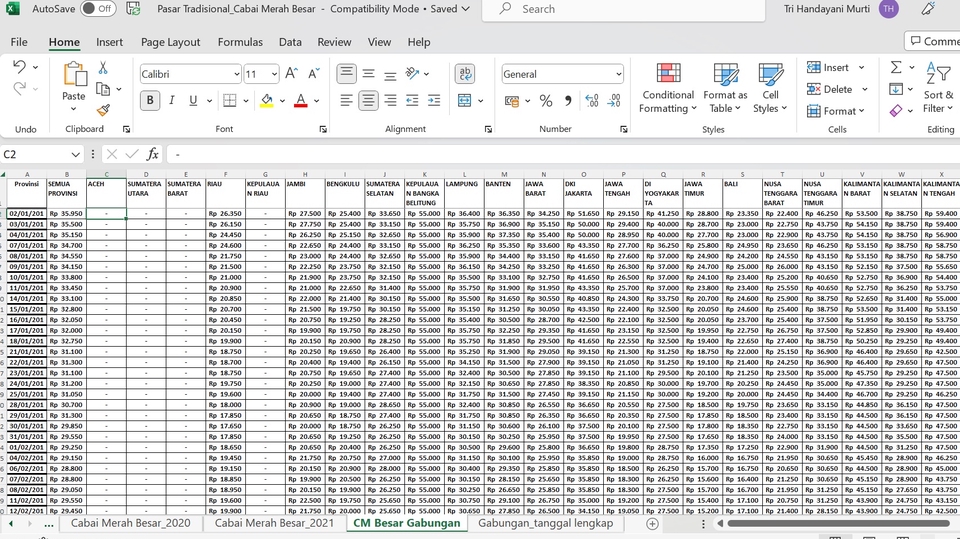Image resolution: width=960 pixels, height=539 pixels.
Task: Click Decrease Decimal icon
Action: pyautogui.click(x=614, y=101)
